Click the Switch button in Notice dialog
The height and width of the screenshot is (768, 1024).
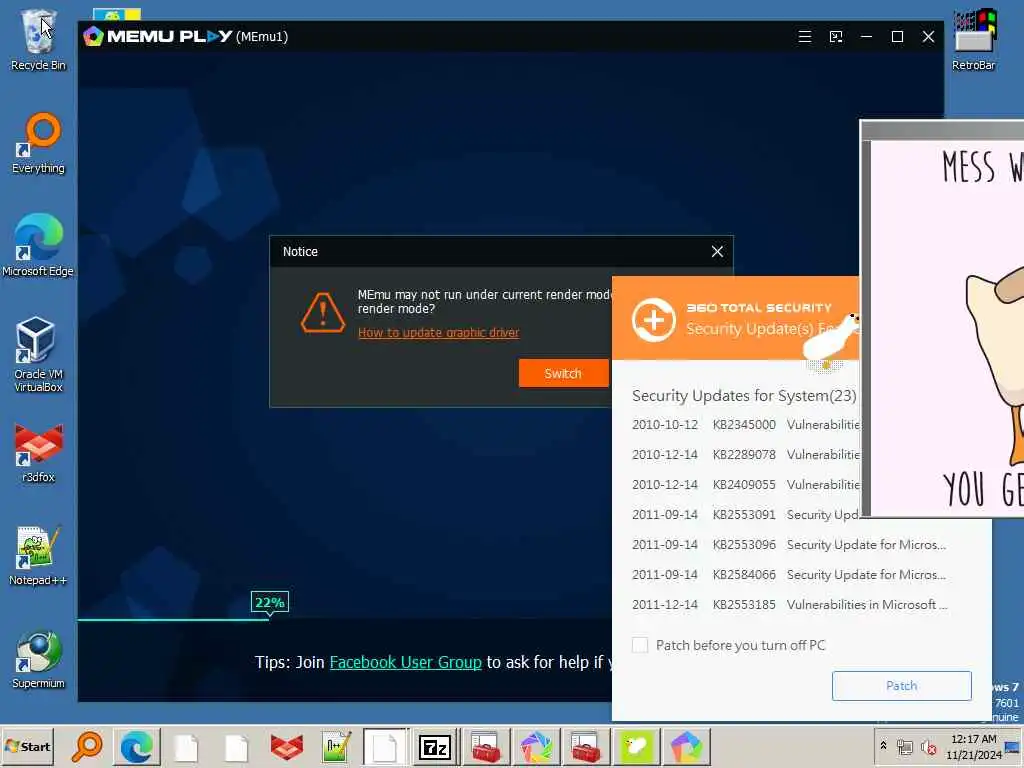(563, 373)
